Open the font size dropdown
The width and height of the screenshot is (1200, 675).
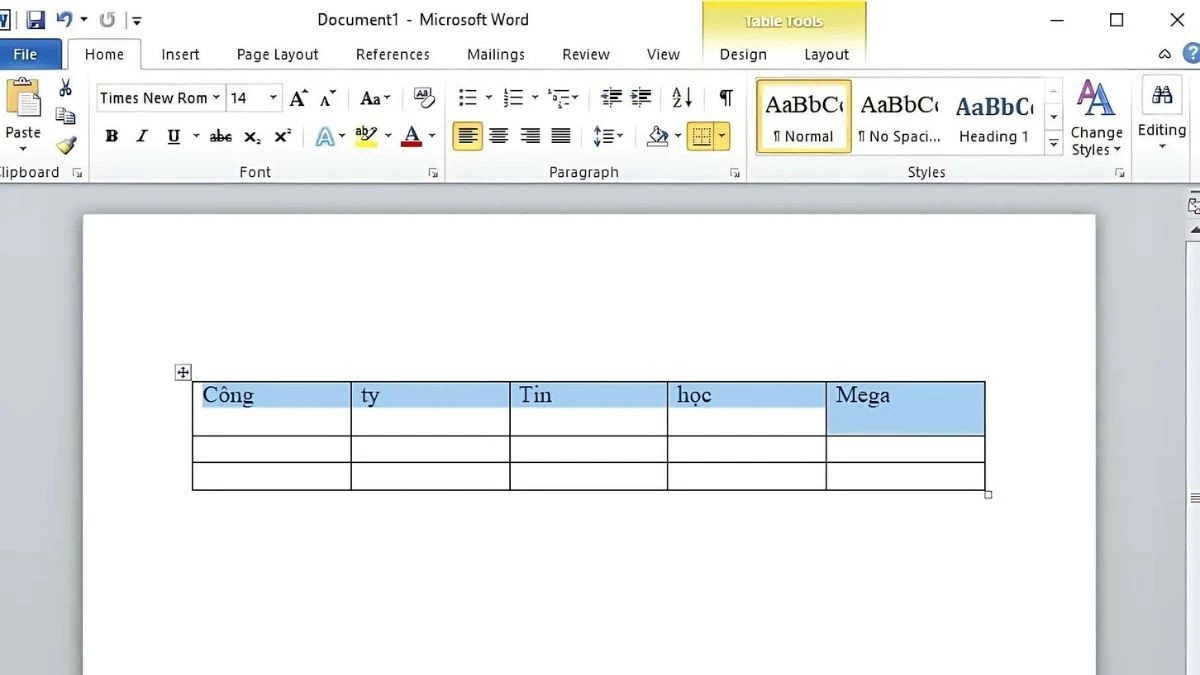pos(273,98)
